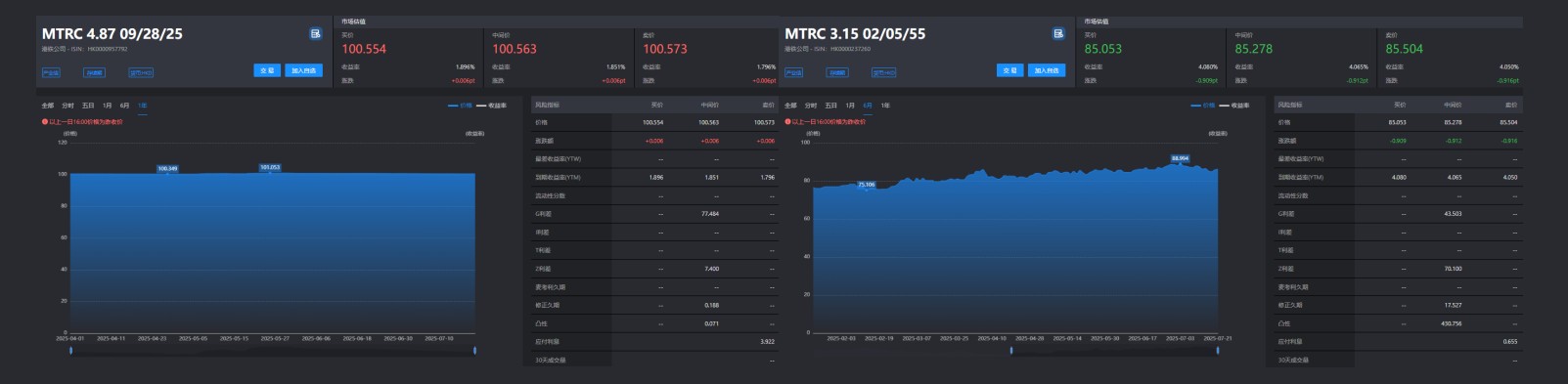The image size is (1568, 384).
Task: Open calculator icon for MTRC 3.15 bond
Action: [1058, 33]
